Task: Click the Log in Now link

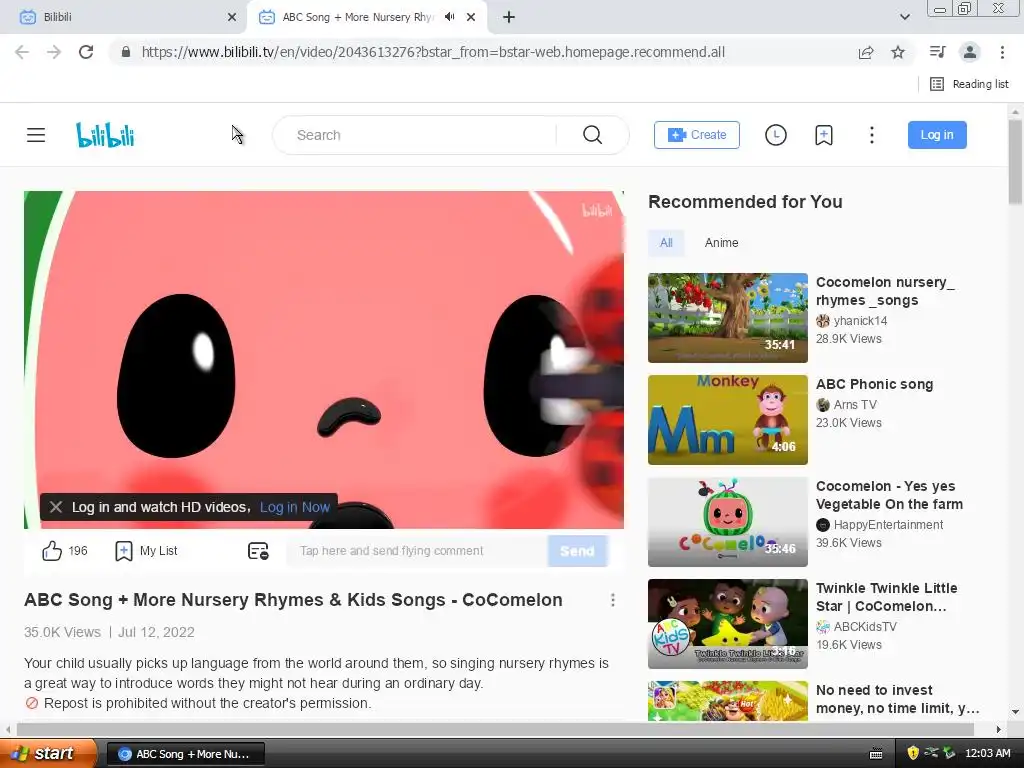Action: [x=295, y=507]
